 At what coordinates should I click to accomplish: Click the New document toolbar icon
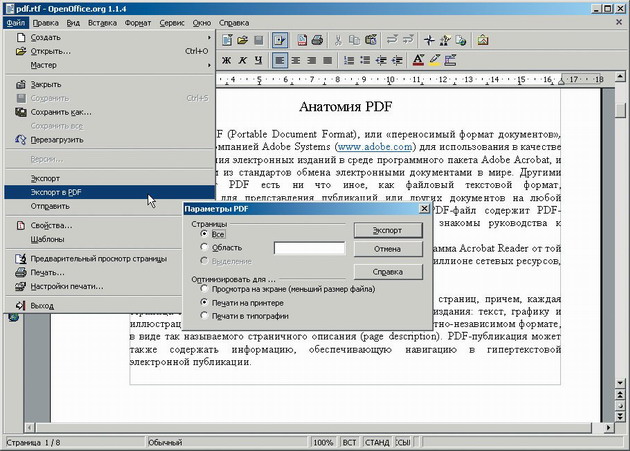click(x=228, y=41)
